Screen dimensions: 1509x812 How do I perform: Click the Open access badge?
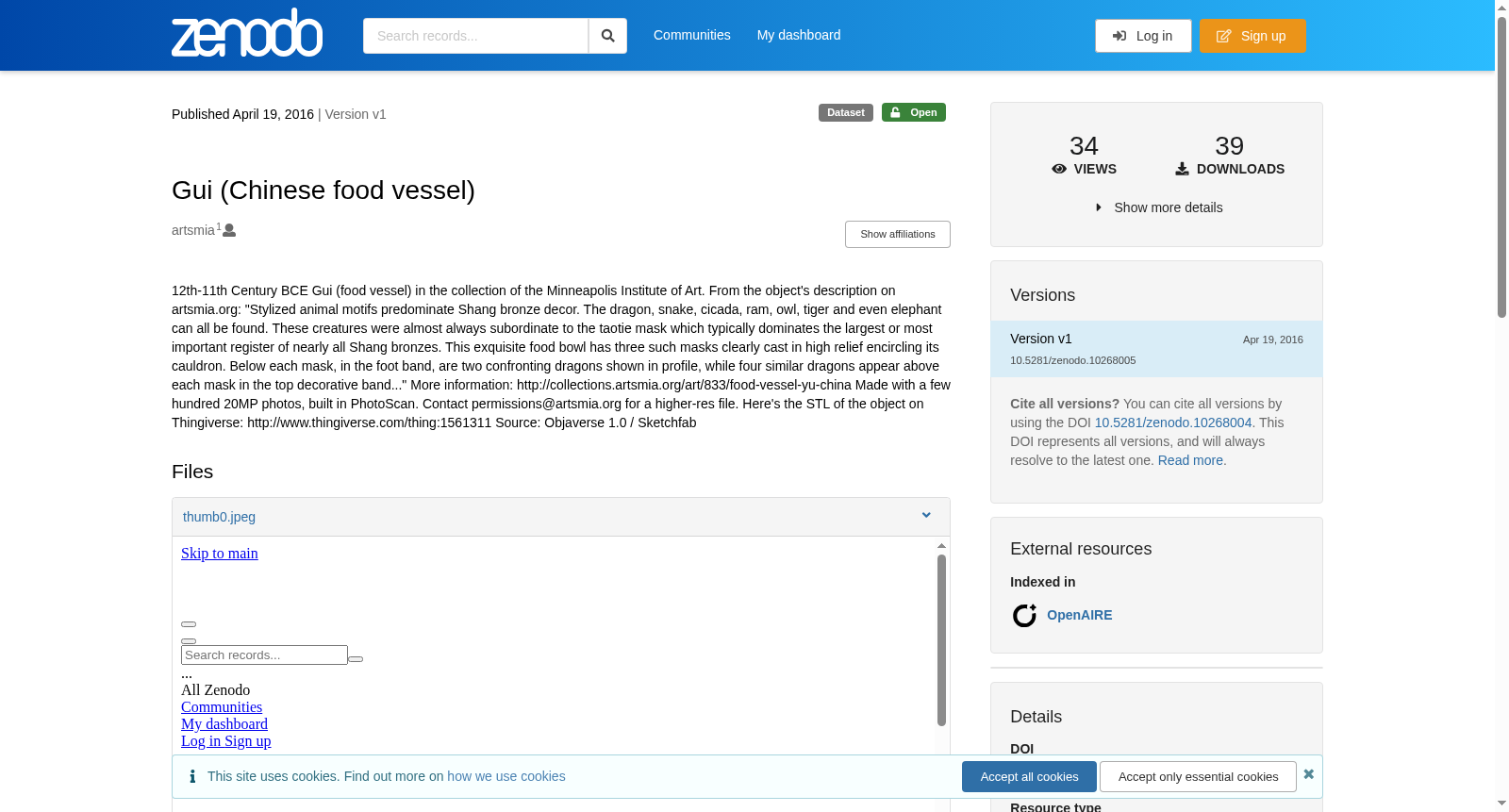[914, 112]
